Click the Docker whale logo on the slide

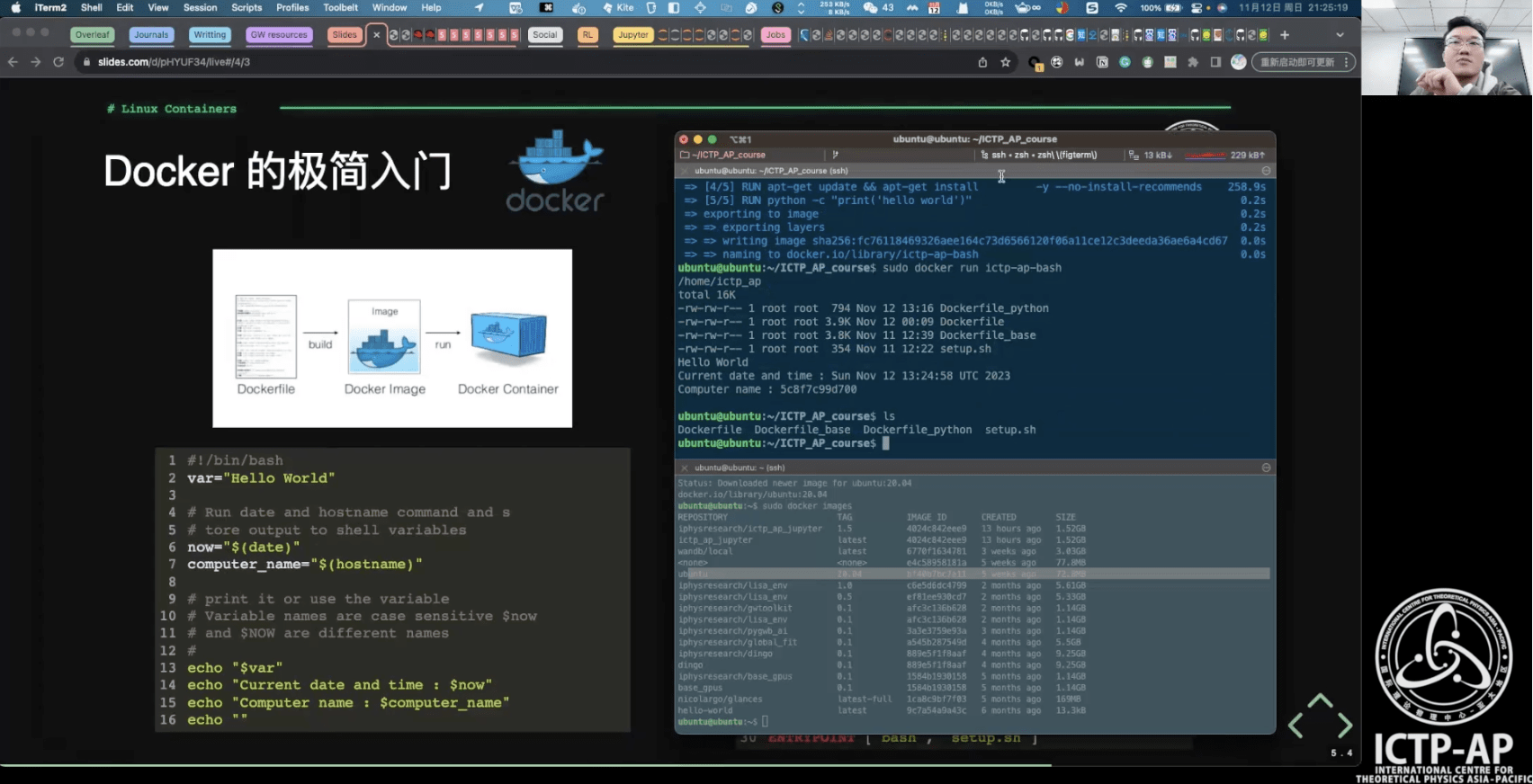pos(555,171)
